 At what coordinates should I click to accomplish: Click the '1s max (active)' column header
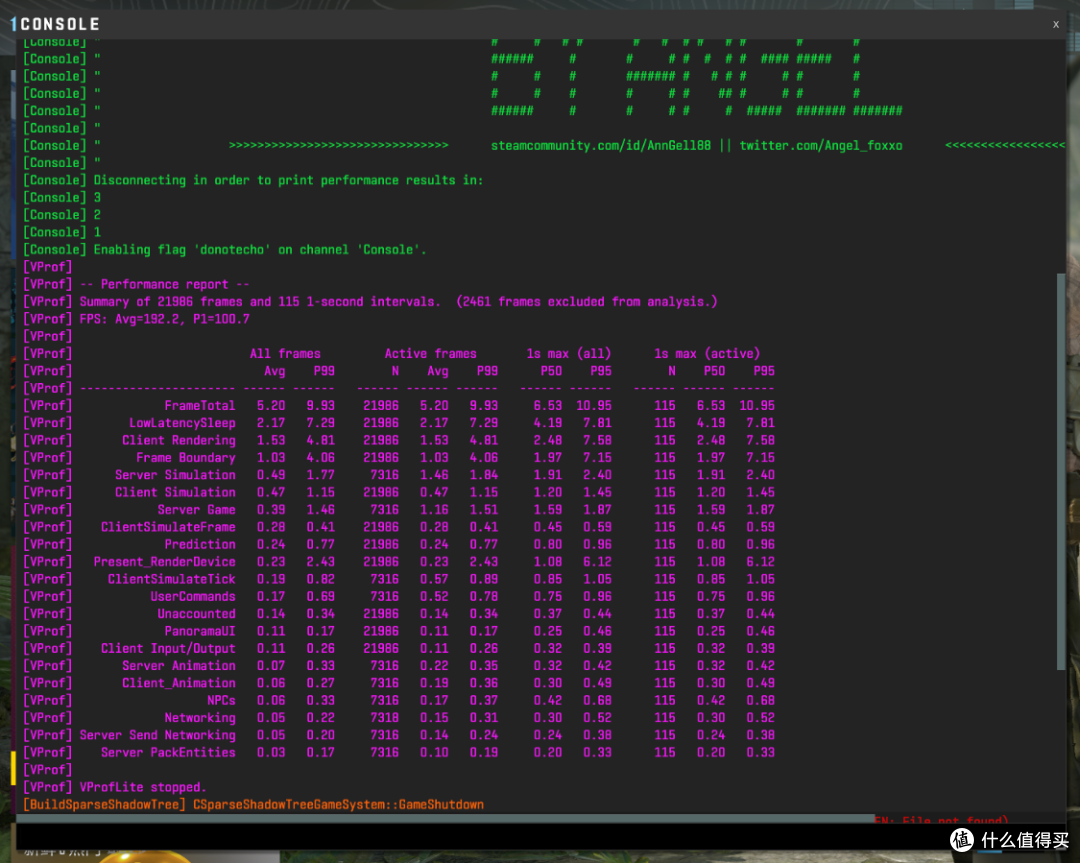[707, 353]
